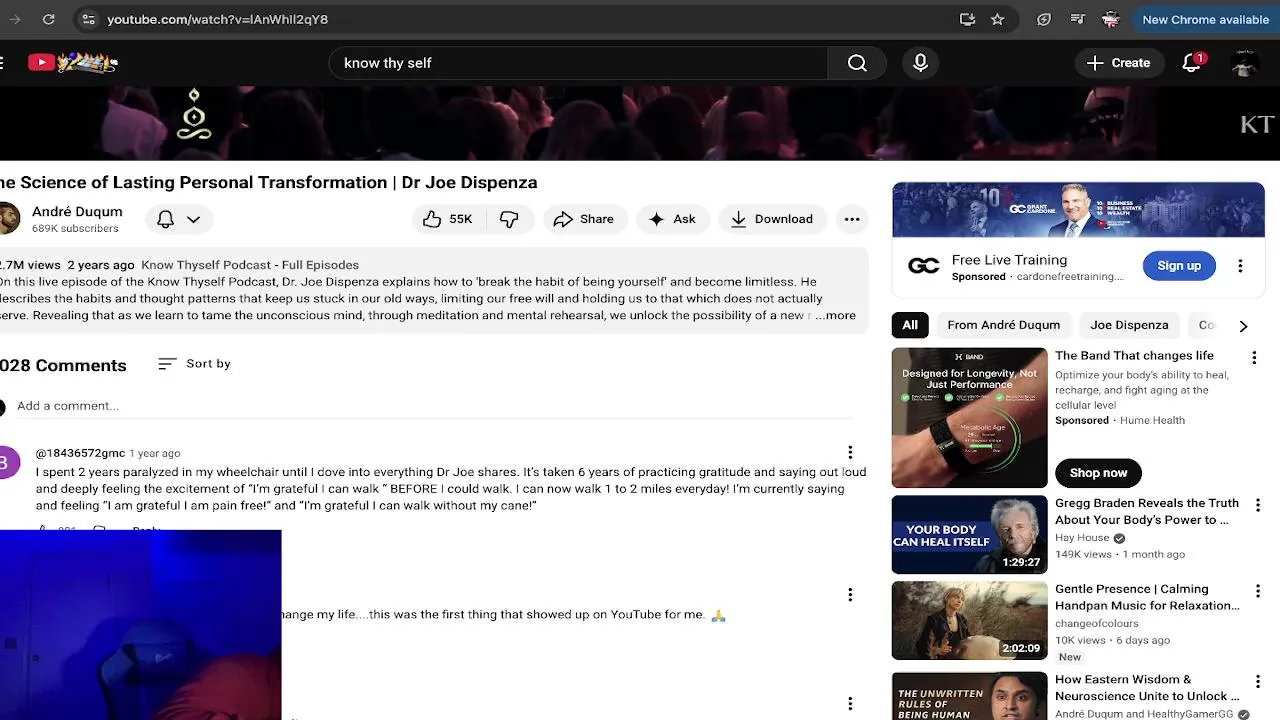Click the Ask button

click(x=672, y=219)
